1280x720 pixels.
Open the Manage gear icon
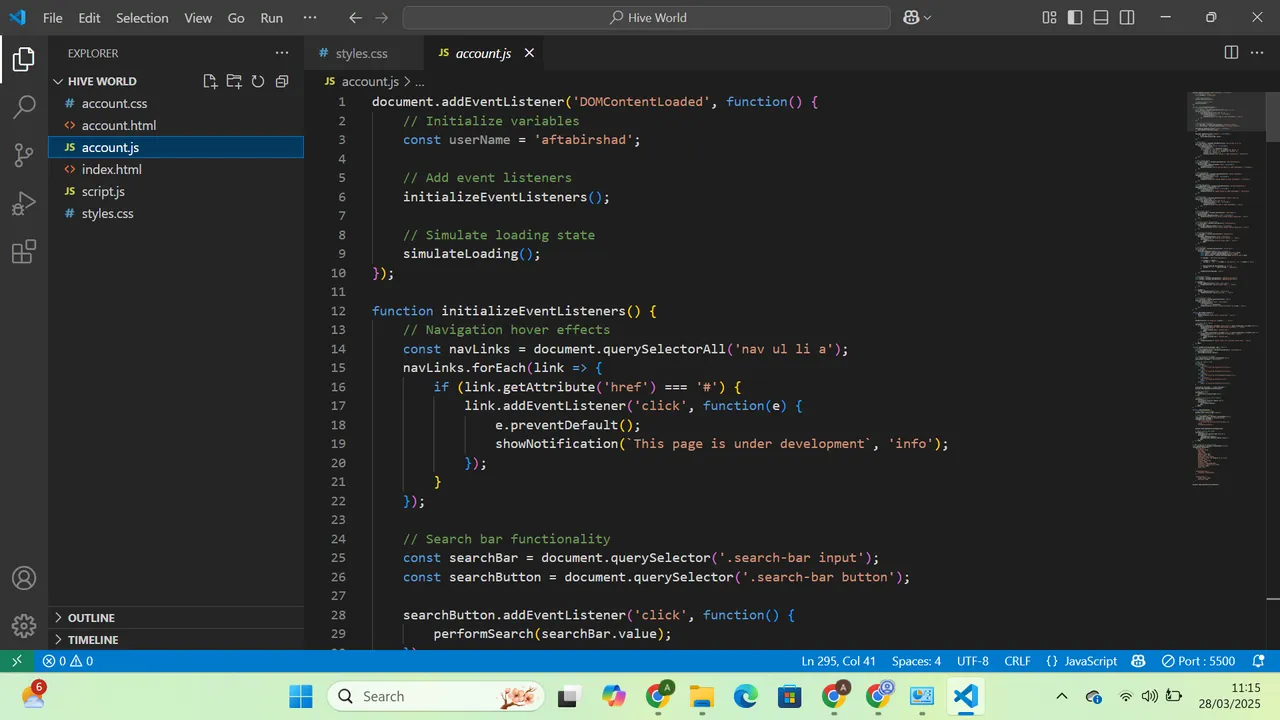point(24,626)
